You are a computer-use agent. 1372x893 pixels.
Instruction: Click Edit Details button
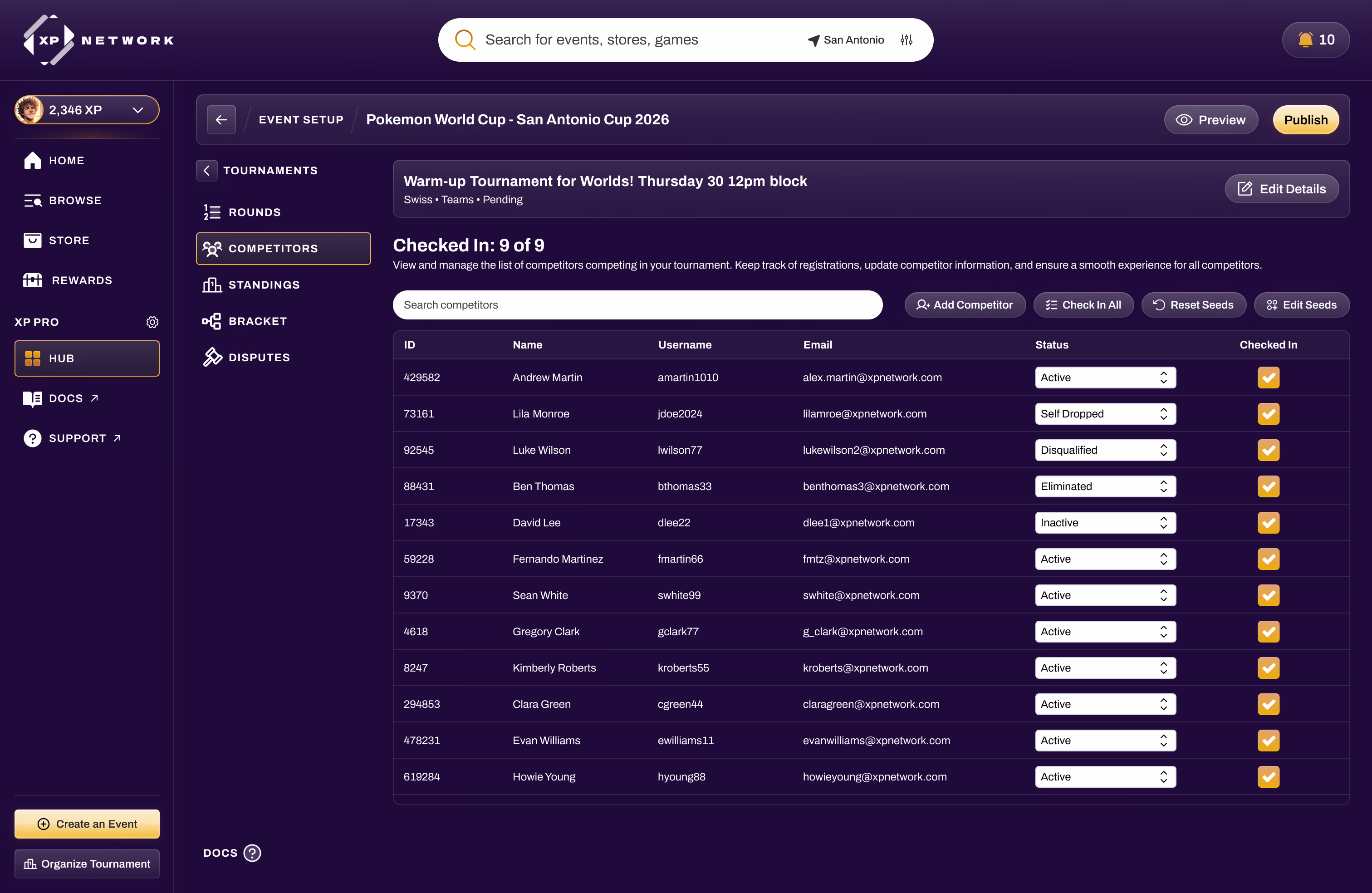[1282, 188]
